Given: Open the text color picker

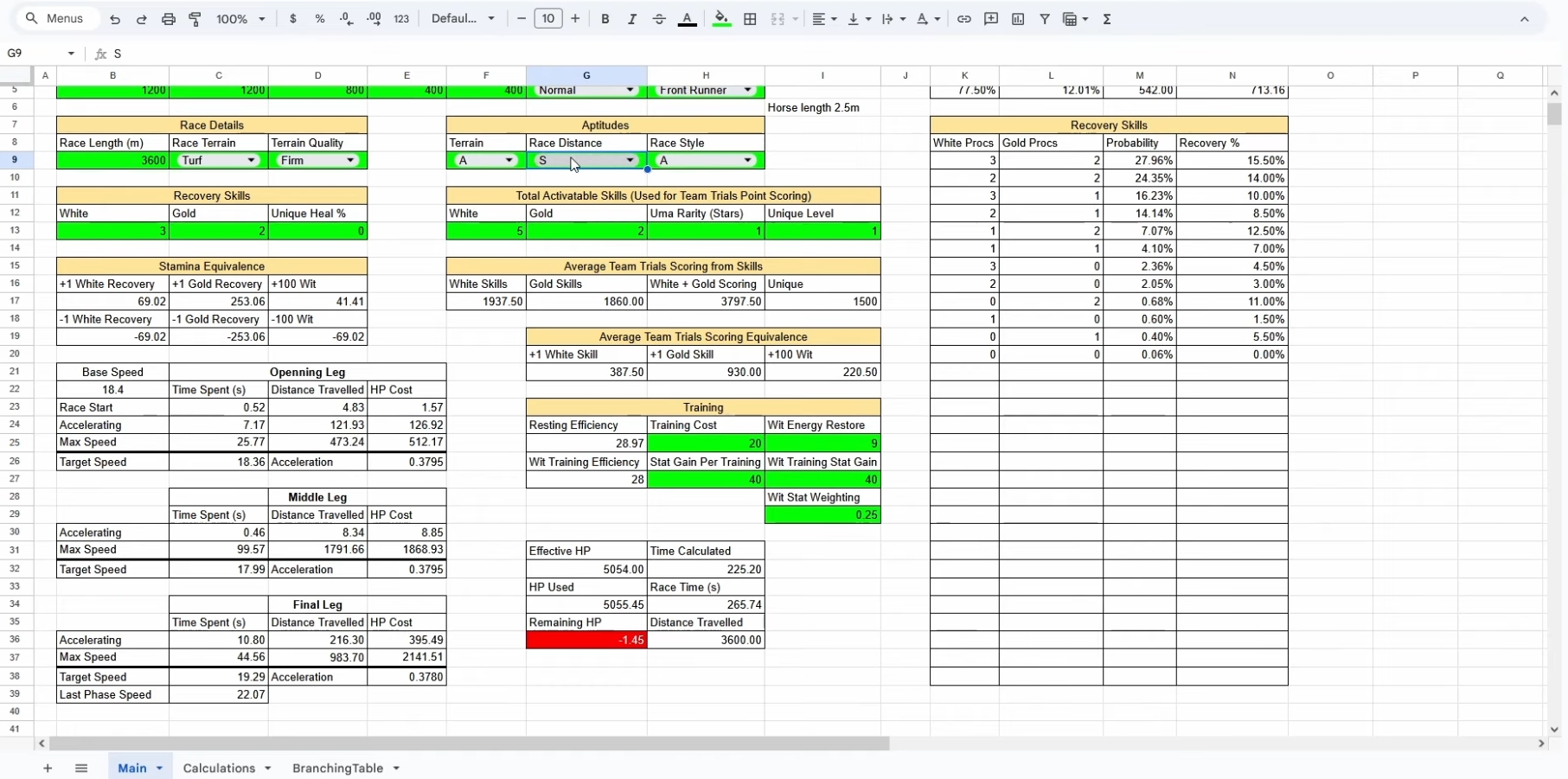Looking at the screenshot, I should [x=688, y=19].
